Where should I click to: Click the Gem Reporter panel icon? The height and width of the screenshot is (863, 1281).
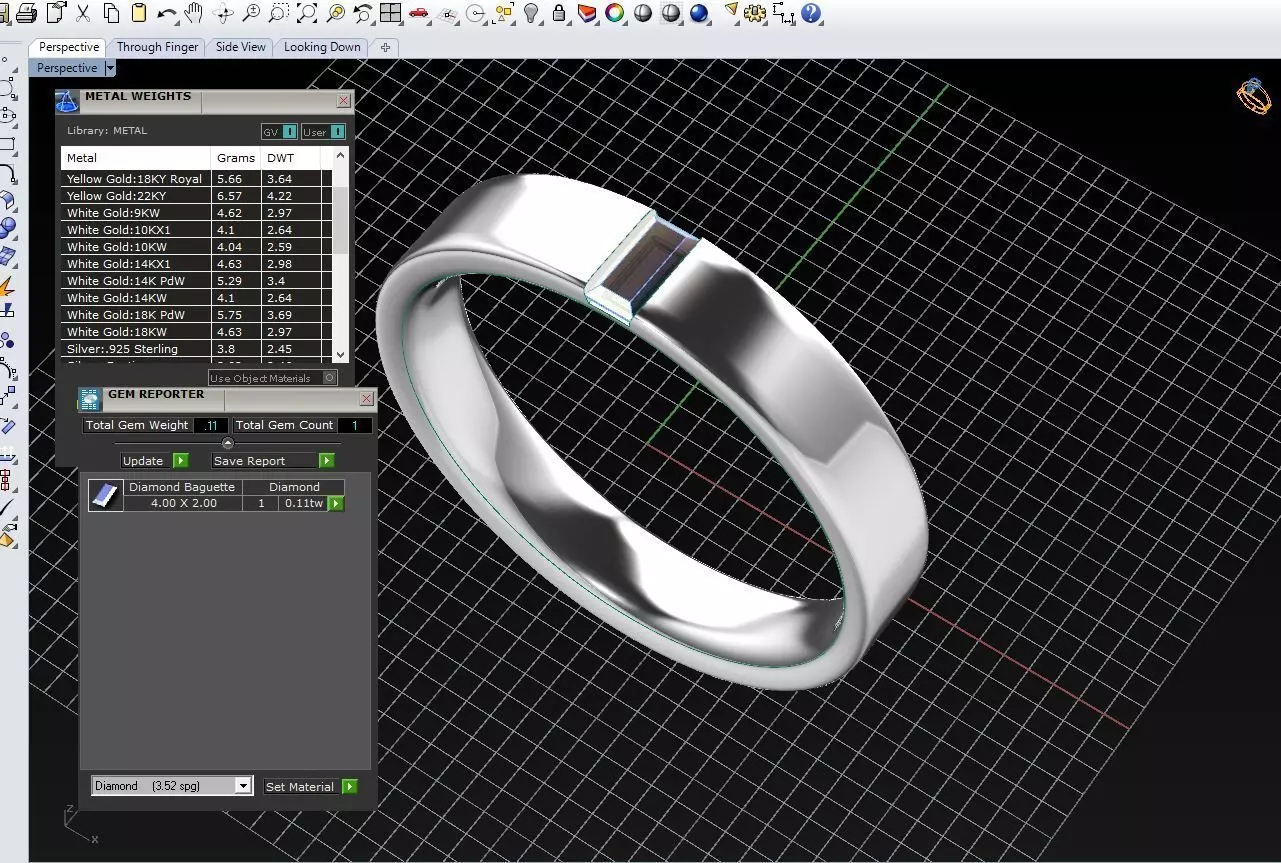coord(90,399)
